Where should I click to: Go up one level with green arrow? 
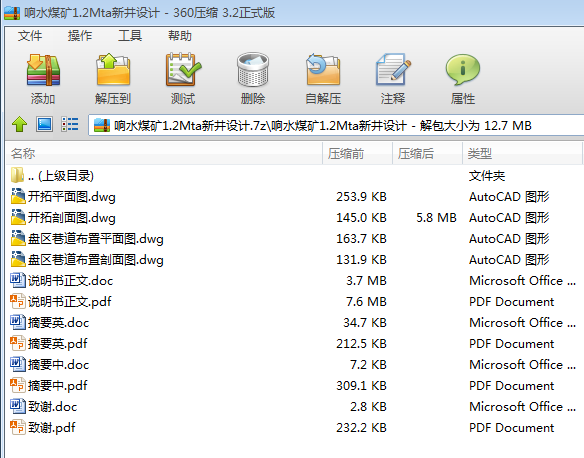tap(19, 124)
